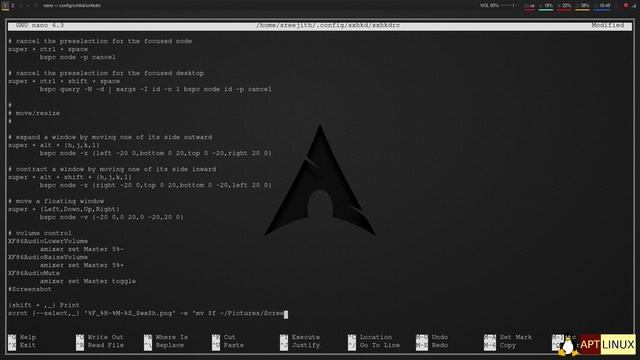Viewport: 640px width, 360px height.
Task: Click '# contract a window by moving' comment
Action: click(x=112, y=169)
